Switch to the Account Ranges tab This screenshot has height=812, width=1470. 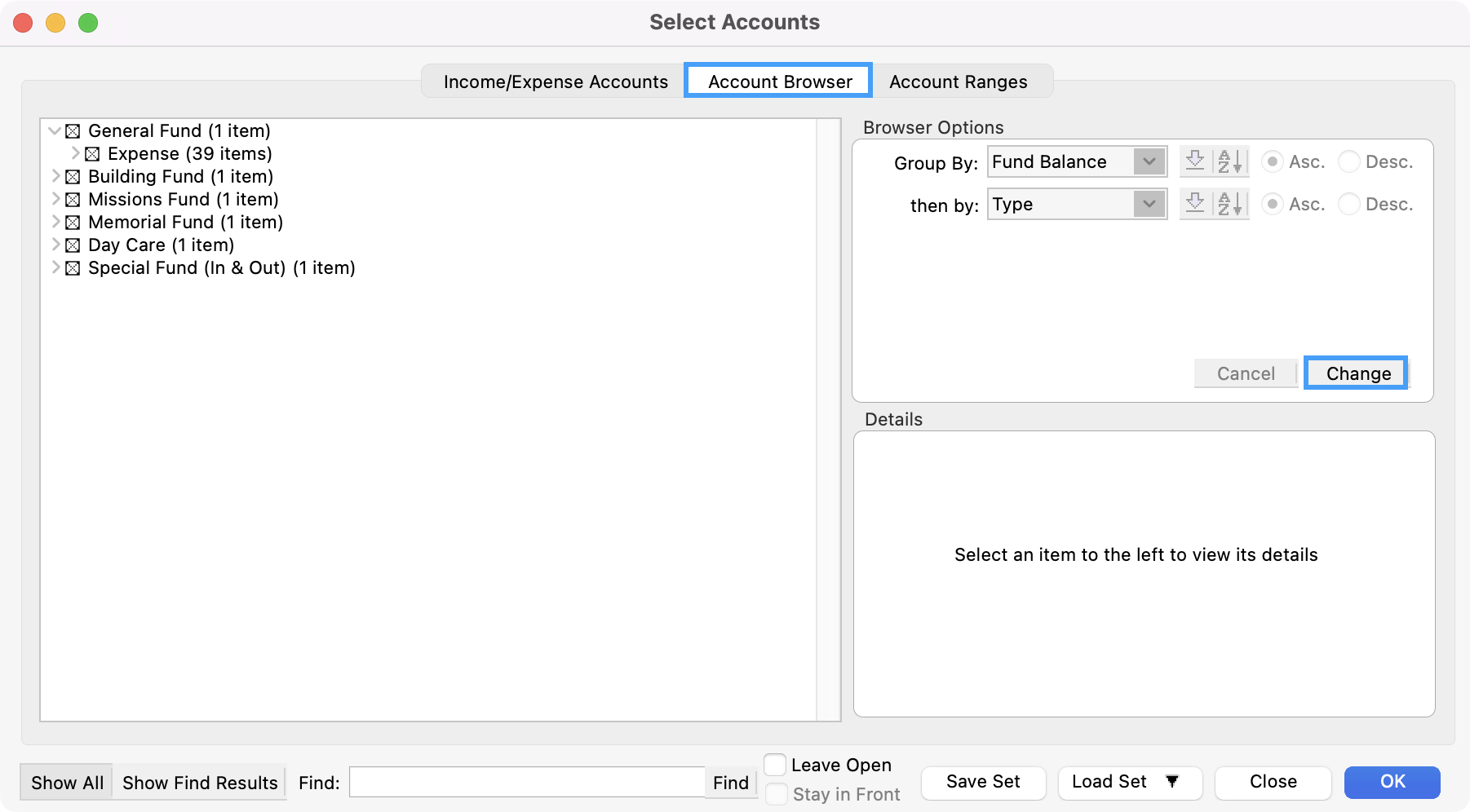(x=958, y=82)
